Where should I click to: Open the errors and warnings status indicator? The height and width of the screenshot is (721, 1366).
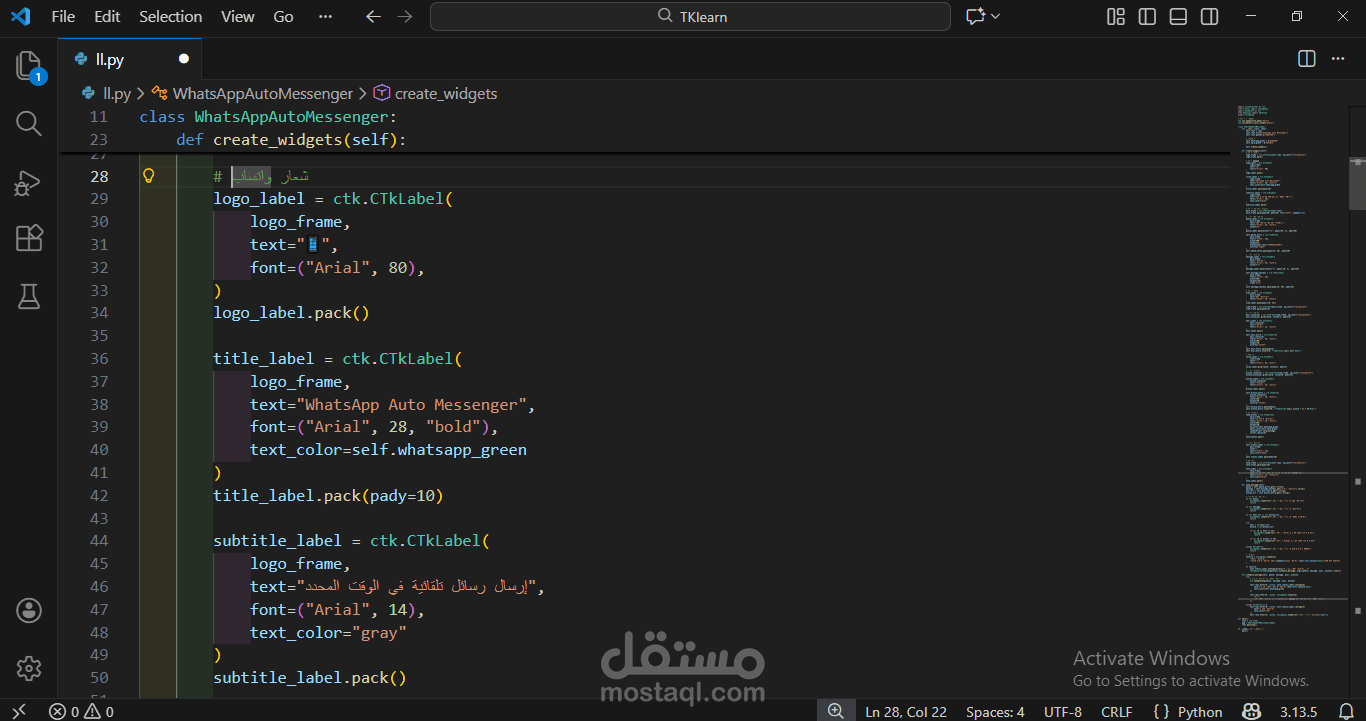coord(82,712)
